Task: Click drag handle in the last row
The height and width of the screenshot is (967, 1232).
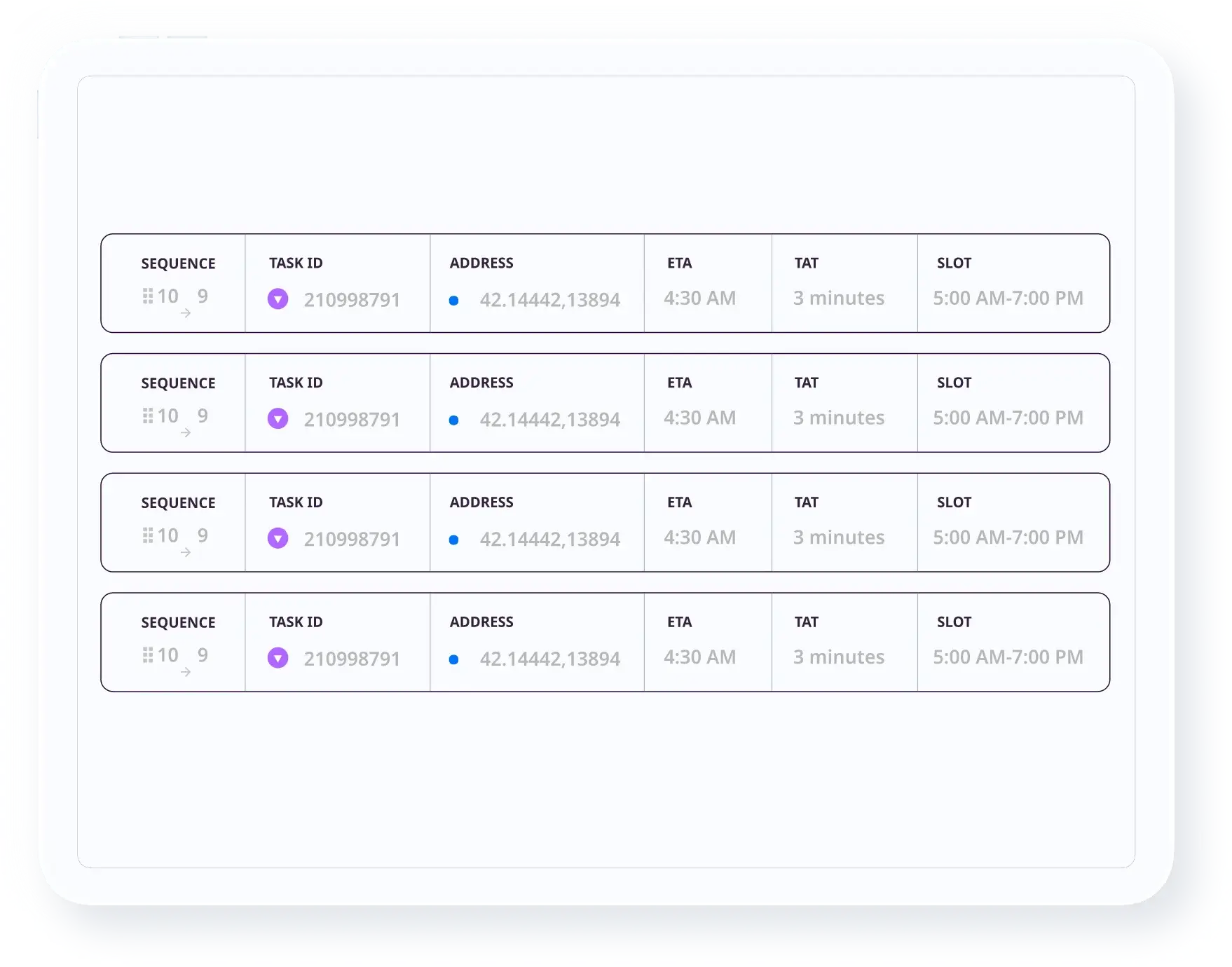Action: click(148, 655)
